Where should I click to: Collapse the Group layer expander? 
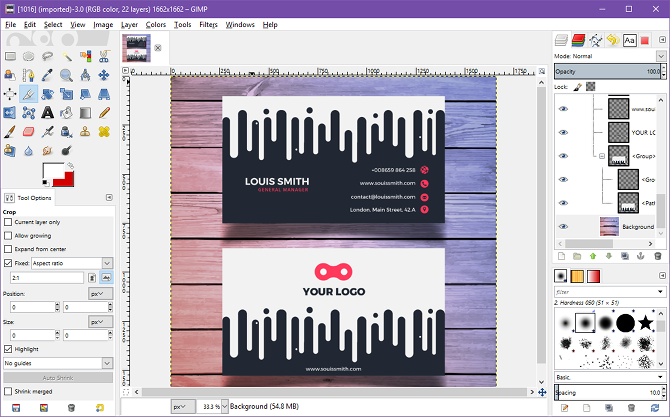pos(602,156)
